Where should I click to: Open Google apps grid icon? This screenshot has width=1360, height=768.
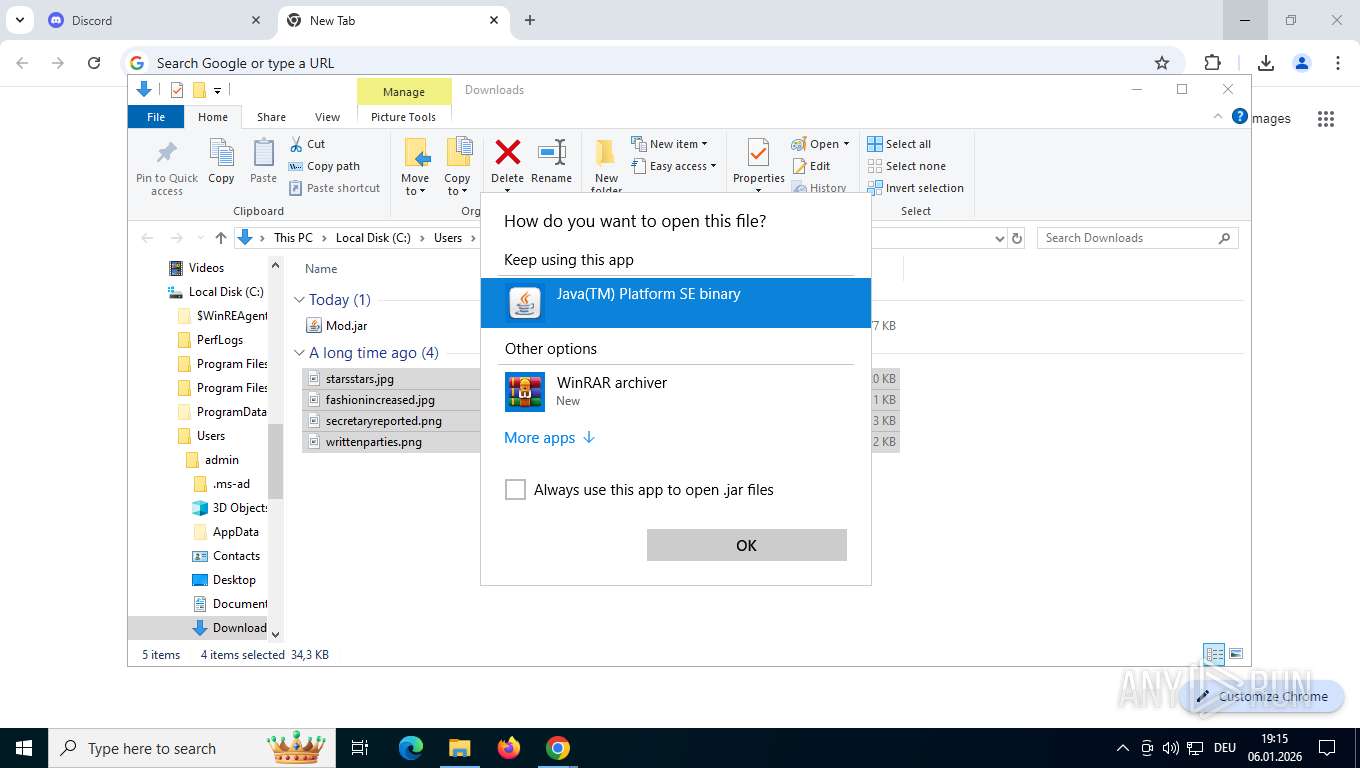click(x=1326, y=119)
